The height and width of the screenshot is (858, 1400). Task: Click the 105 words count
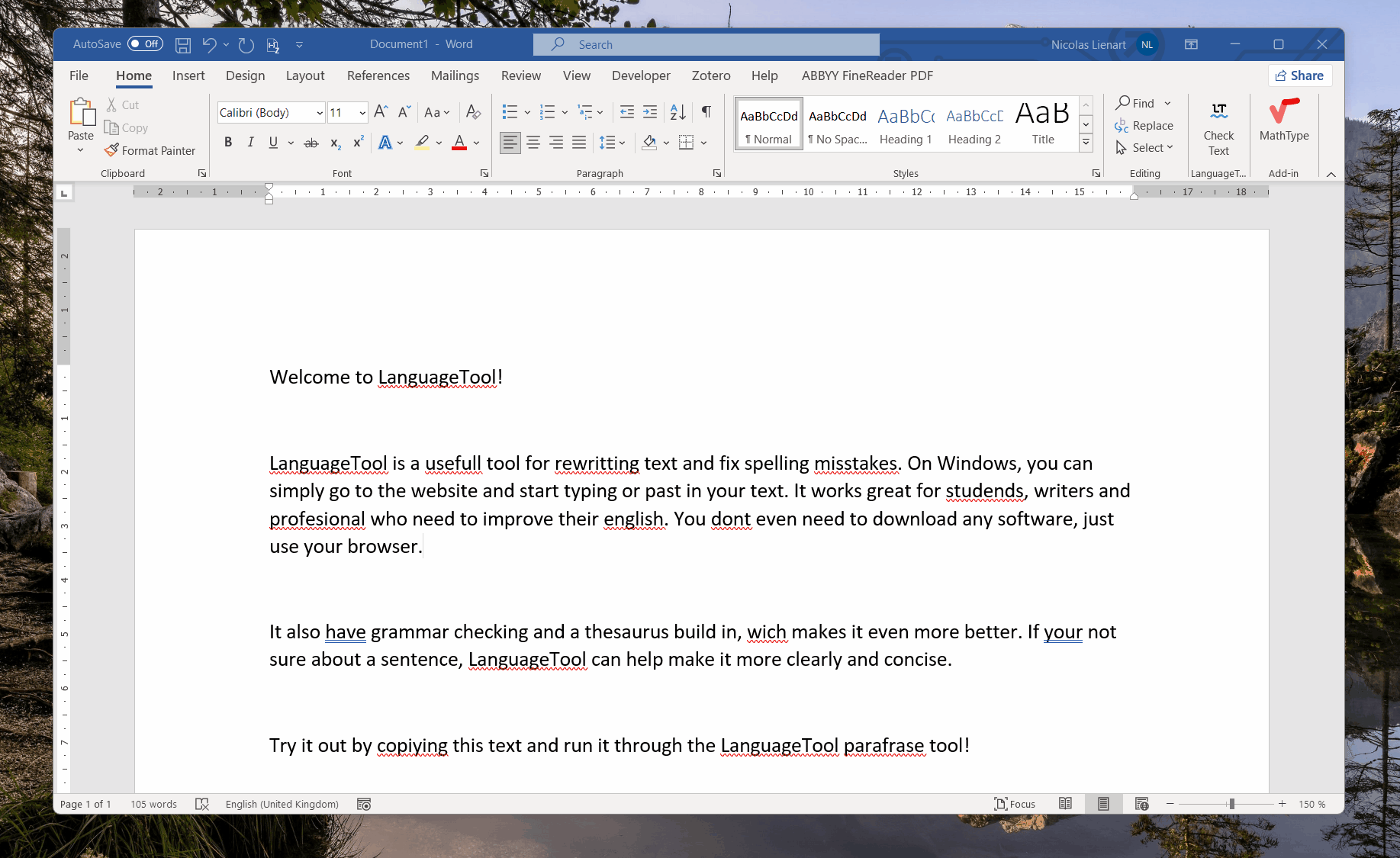[x=153, y=804]
